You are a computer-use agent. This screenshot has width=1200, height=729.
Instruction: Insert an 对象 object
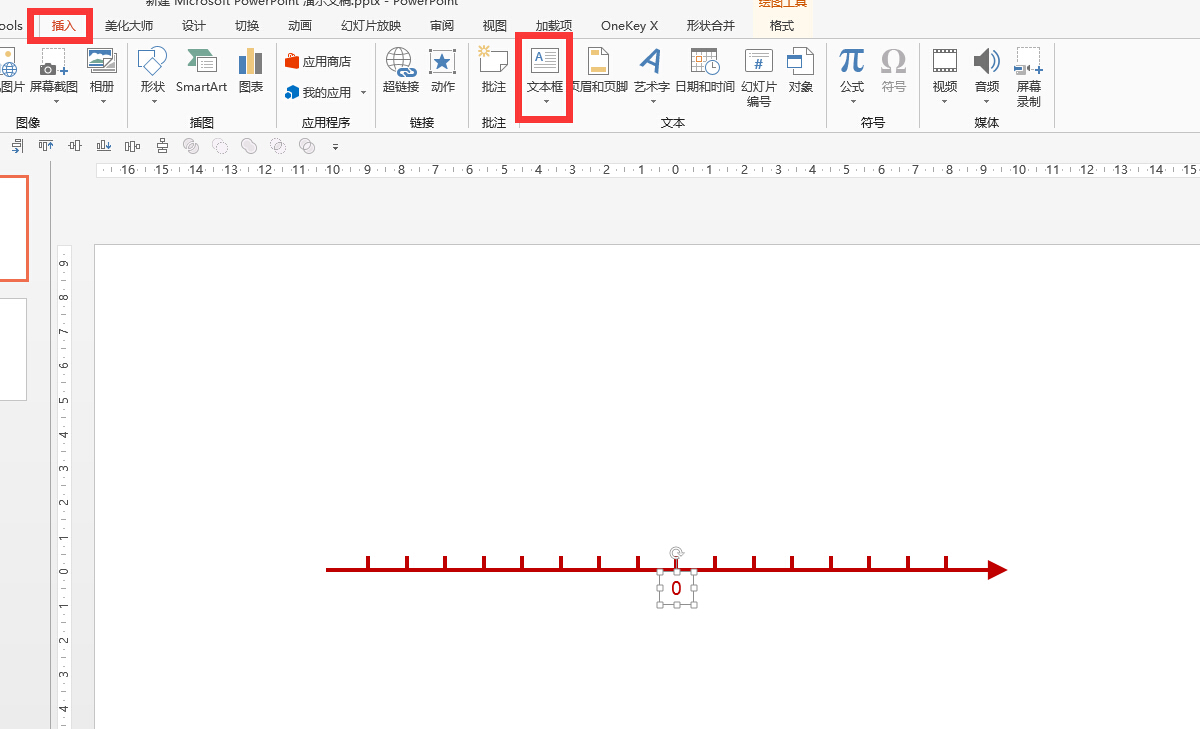pyautogui.click(x=801, y=70)
